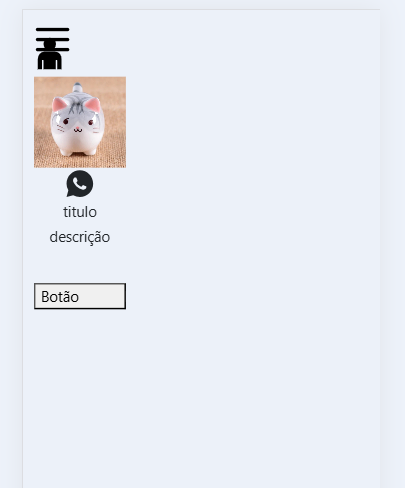Select the cat figurine image
The image size is (405, 488).
point(80,122)
